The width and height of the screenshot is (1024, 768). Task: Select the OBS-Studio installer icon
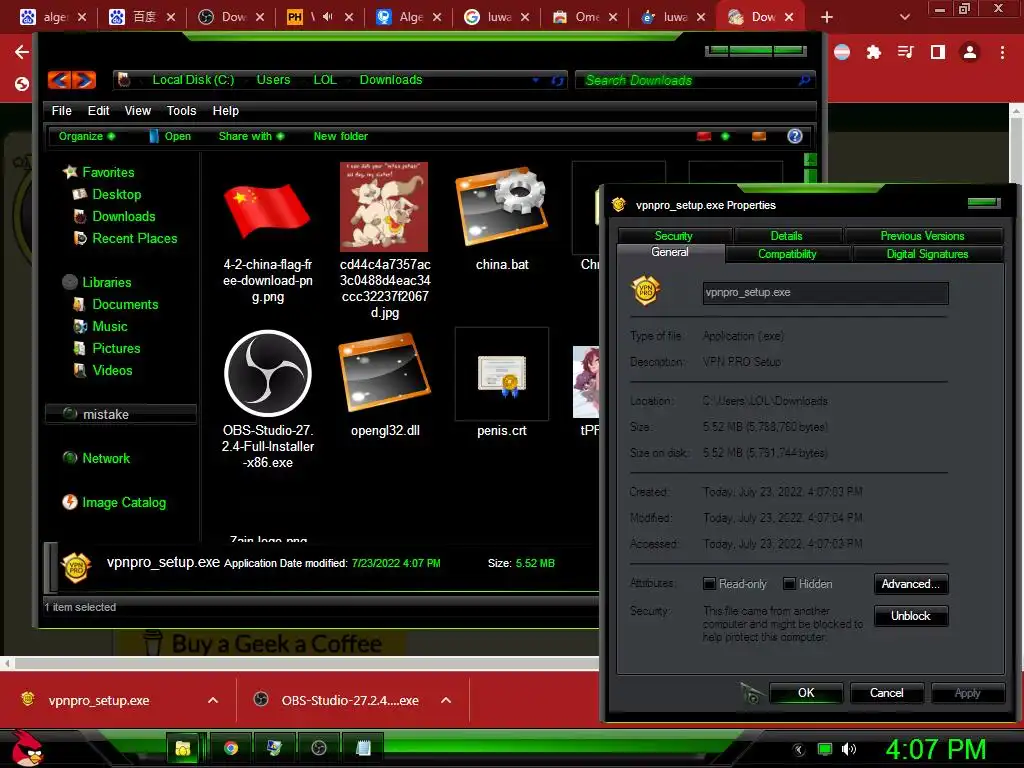tap(268, 373)
